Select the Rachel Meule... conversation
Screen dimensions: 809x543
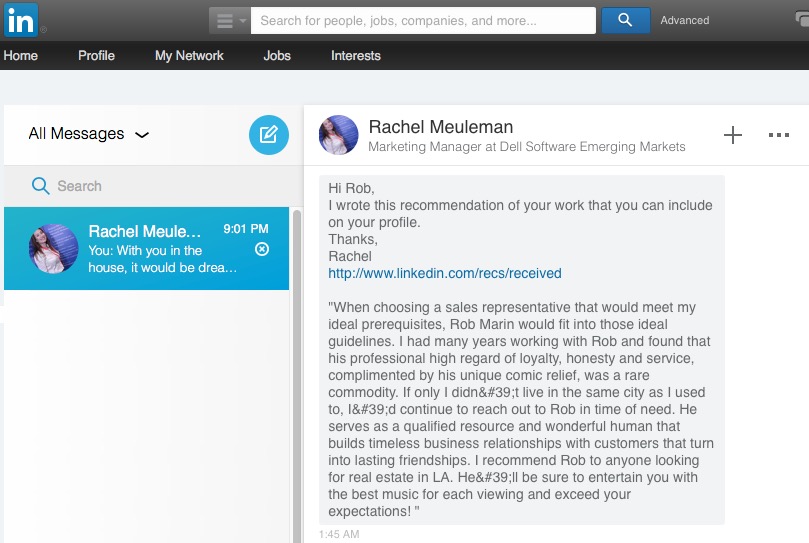[147, 249]
